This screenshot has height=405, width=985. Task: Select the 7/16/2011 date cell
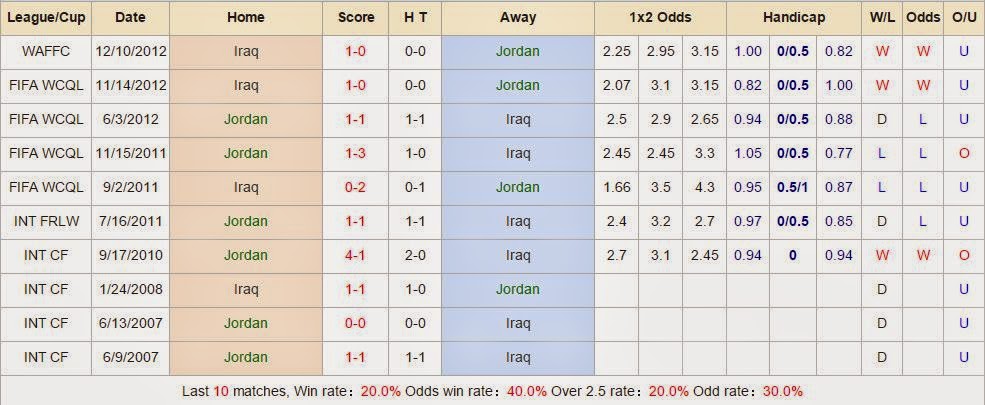[130, 221]
